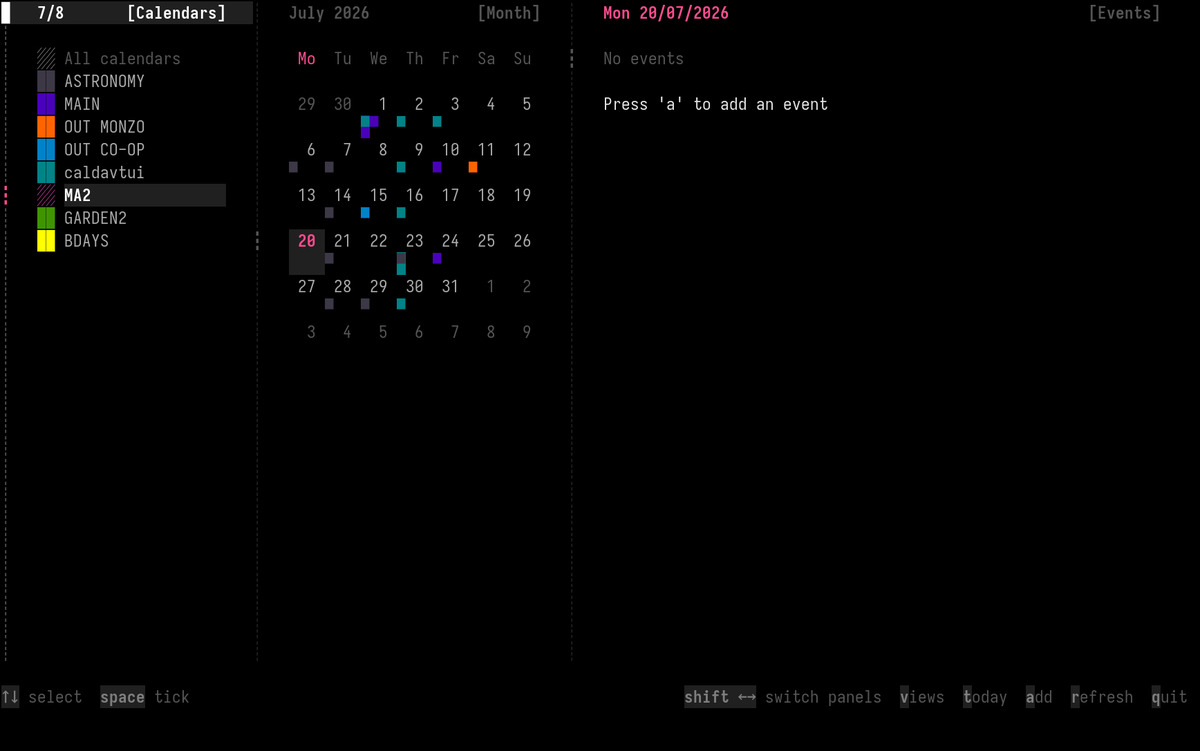The height and width of the screenshot is (751, 1200).
Task: Toggle the BDAYS yellow tick box
Action: [x=46, y=241]
